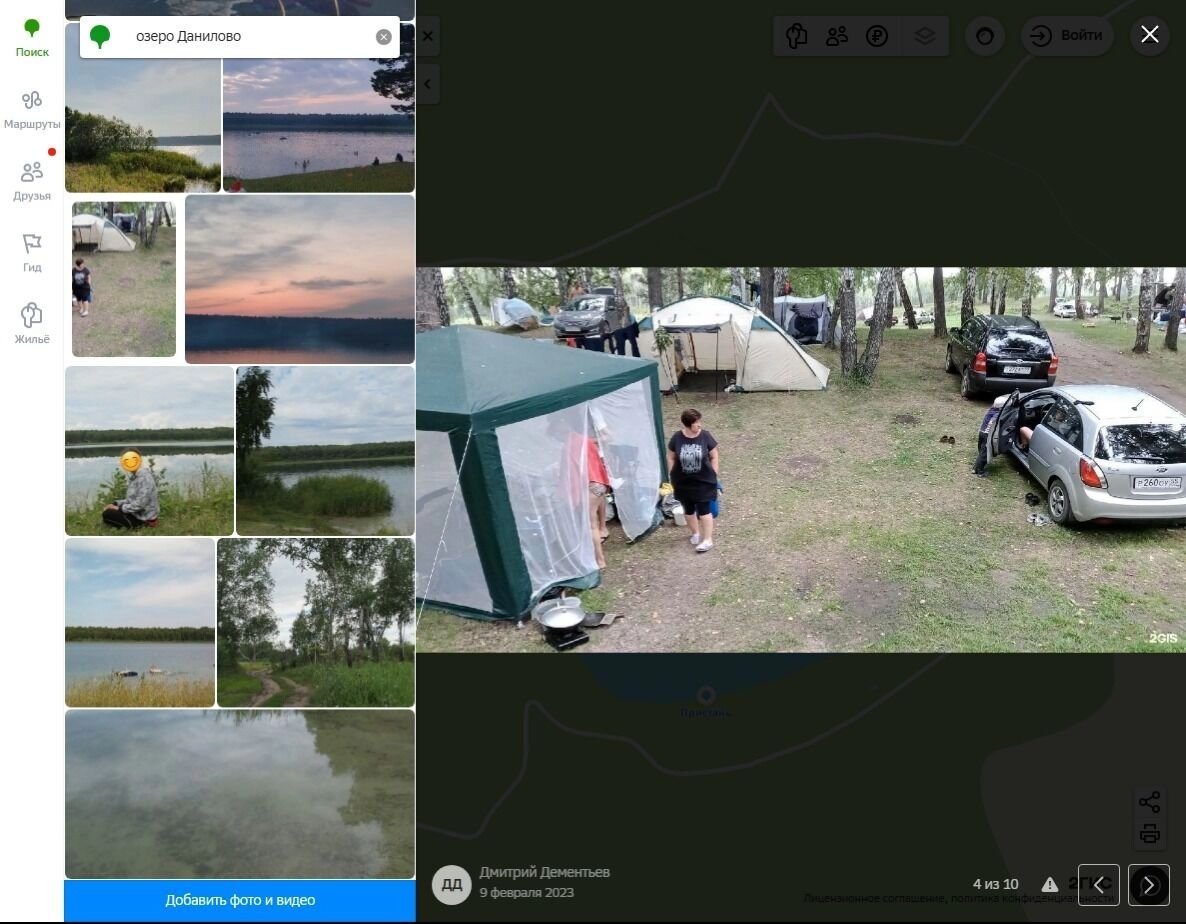Open the Маршруты (routes) section
The image size is (1186, 924).
[32, 110]
